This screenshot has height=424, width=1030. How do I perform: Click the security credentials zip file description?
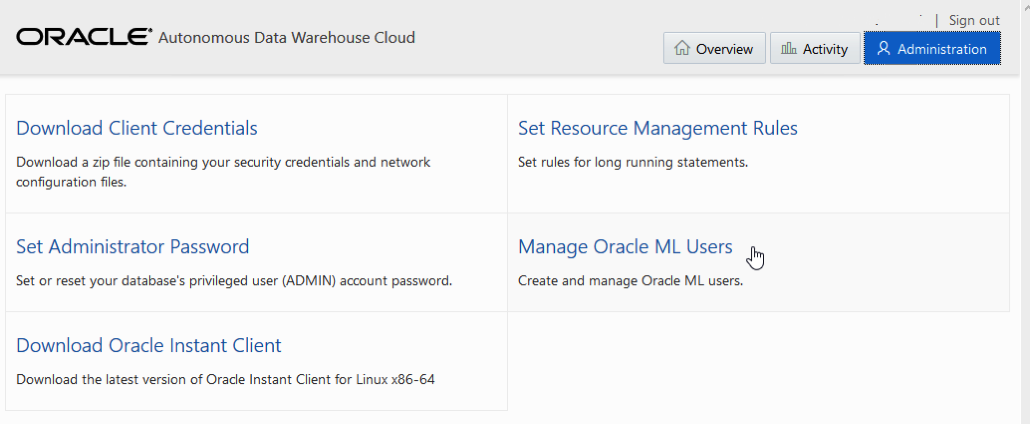[223, 171]
